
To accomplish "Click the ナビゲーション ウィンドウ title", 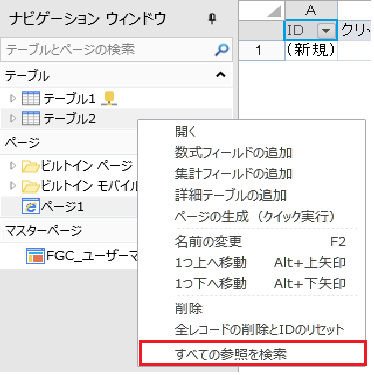I will [x=88, y=19].
